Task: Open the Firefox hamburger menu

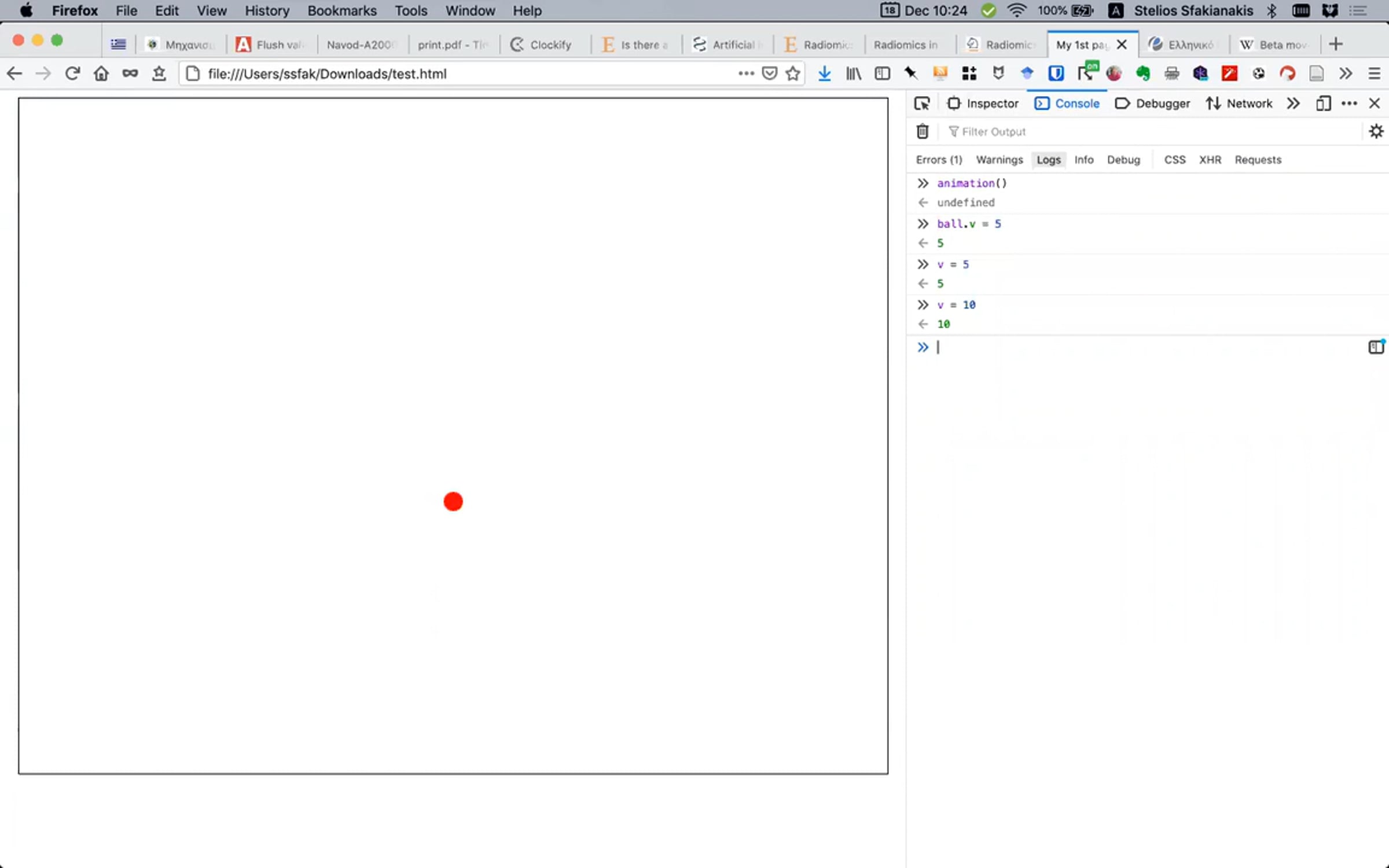Action: click(x=1375, y=73)
